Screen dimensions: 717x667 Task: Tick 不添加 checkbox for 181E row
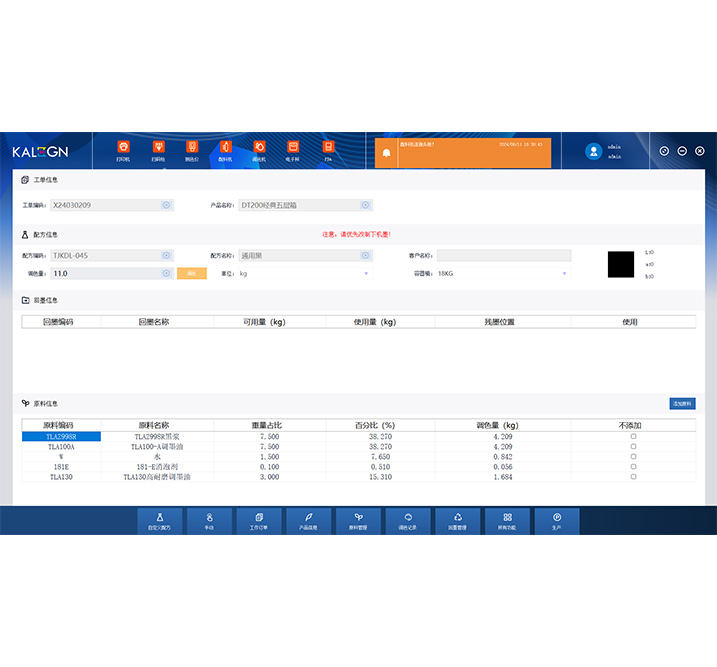point(633,467)
